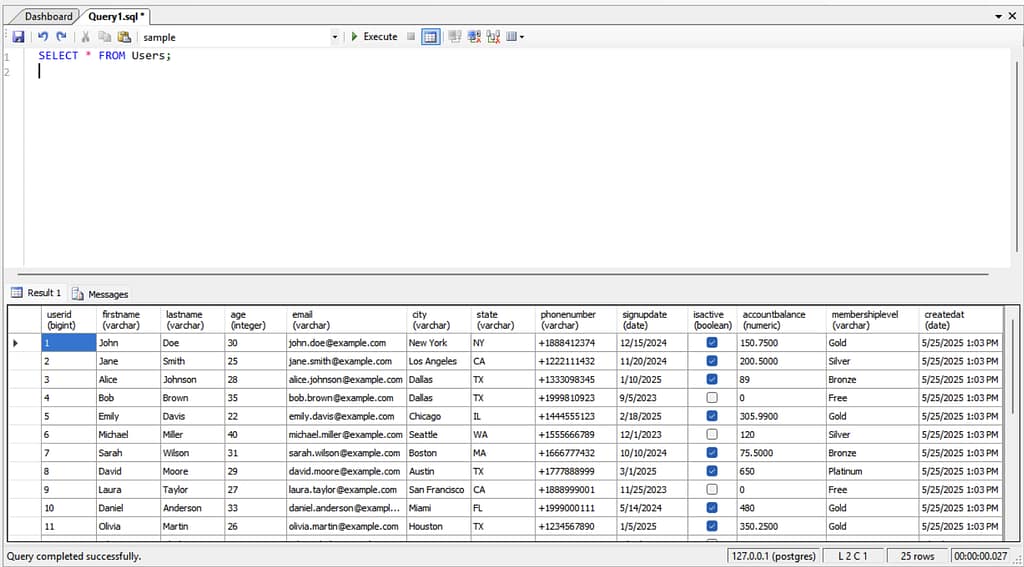Click 'Query completed successfully.' status text
This screenshot has height=567, width=1024.
(74, 557)
